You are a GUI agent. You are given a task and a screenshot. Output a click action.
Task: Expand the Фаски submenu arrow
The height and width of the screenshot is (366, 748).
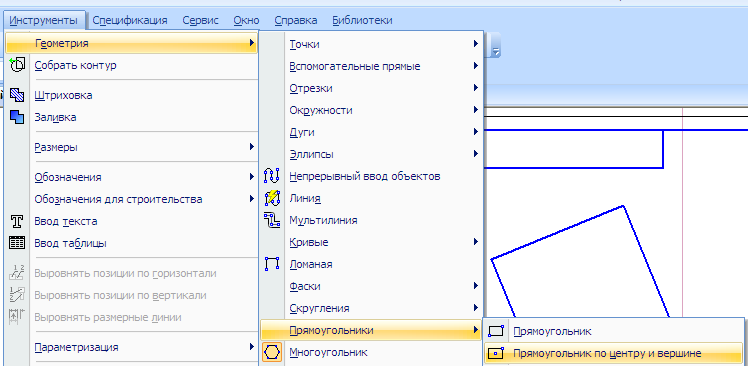click(476, 286)
